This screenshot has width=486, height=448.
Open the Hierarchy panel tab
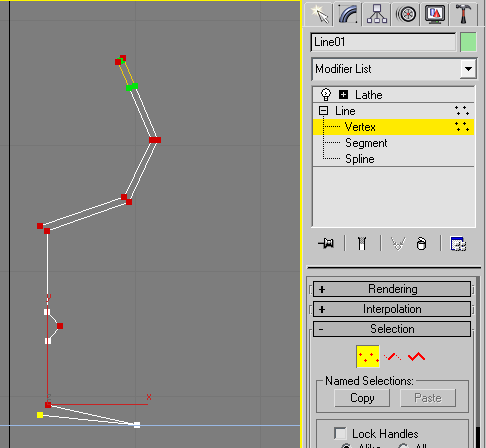click(377, 14)
